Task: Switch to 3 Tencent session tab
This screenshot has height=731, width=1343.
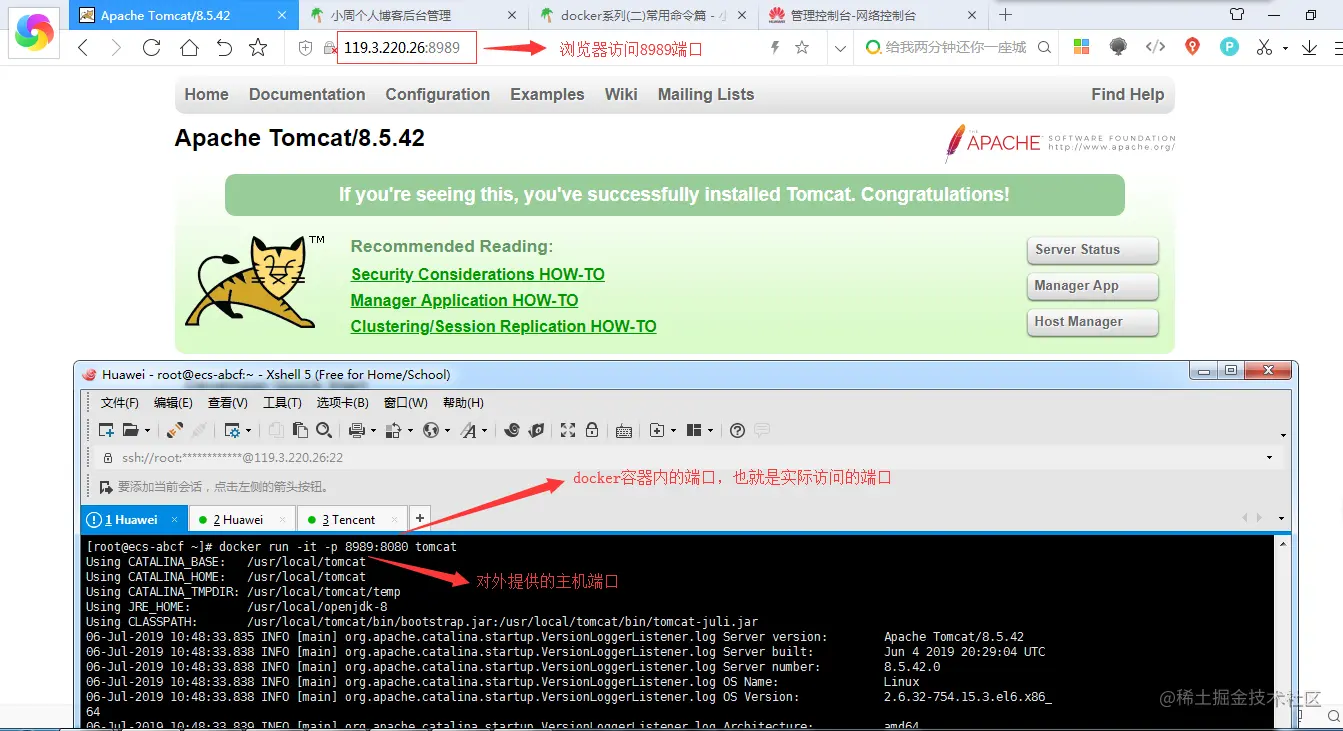Action: pyautogui.click(x=352, y=519)
